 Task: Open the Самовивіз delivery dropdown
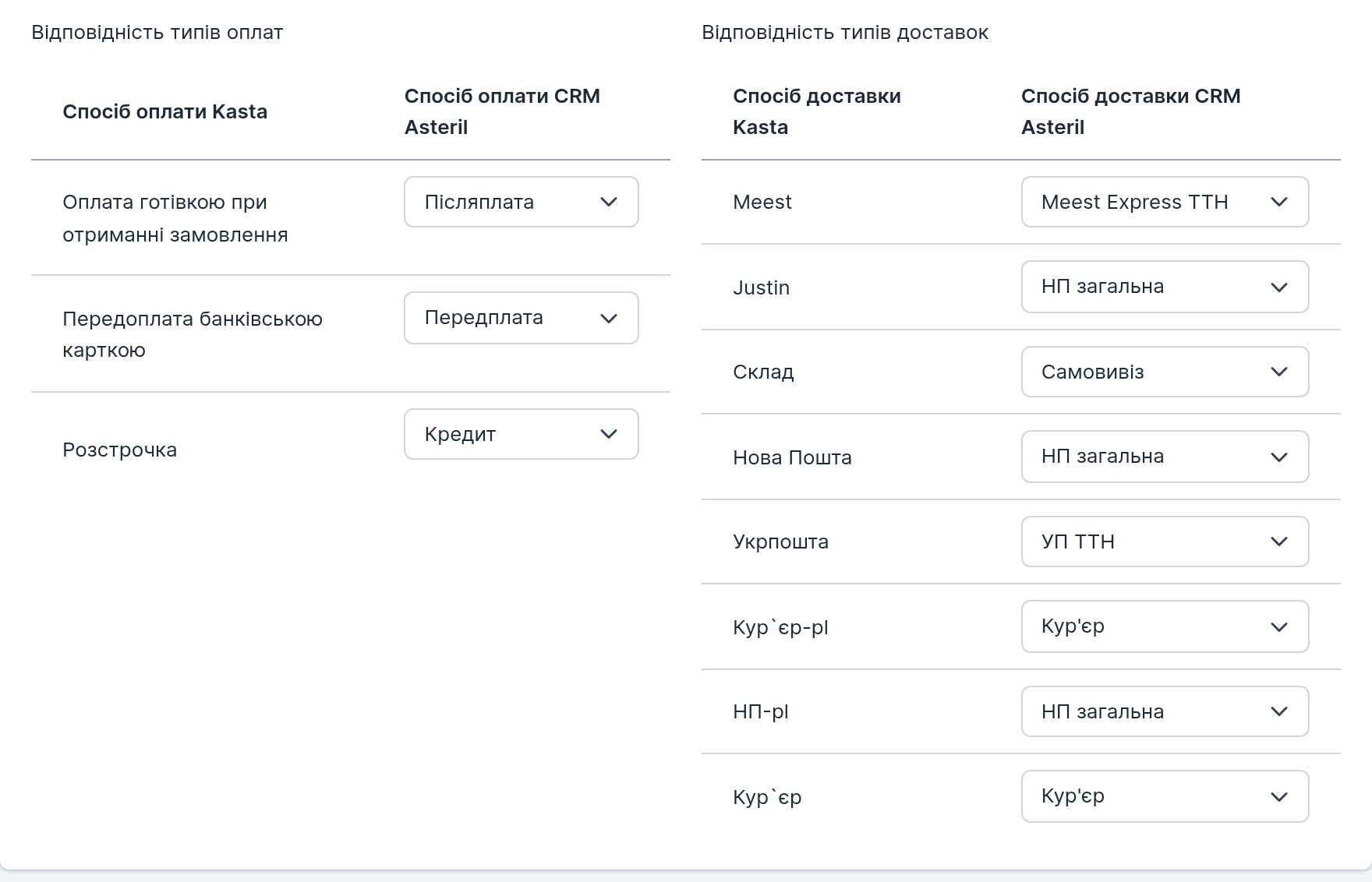(1165, 372)
